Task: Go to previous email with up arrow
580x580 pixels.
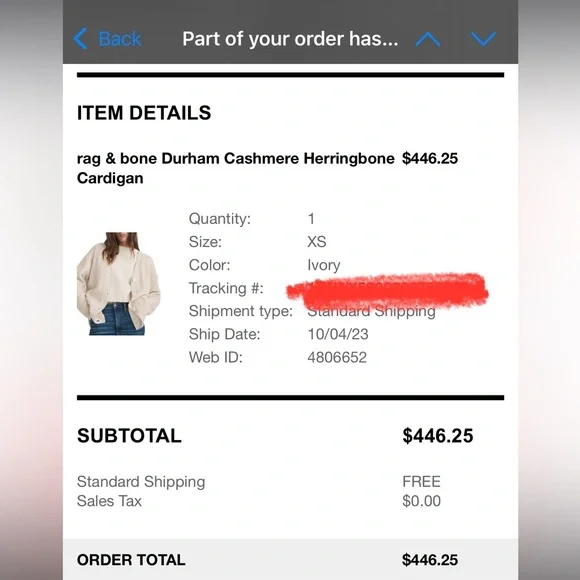Action: pyautogui.click(x=428, y=39)
